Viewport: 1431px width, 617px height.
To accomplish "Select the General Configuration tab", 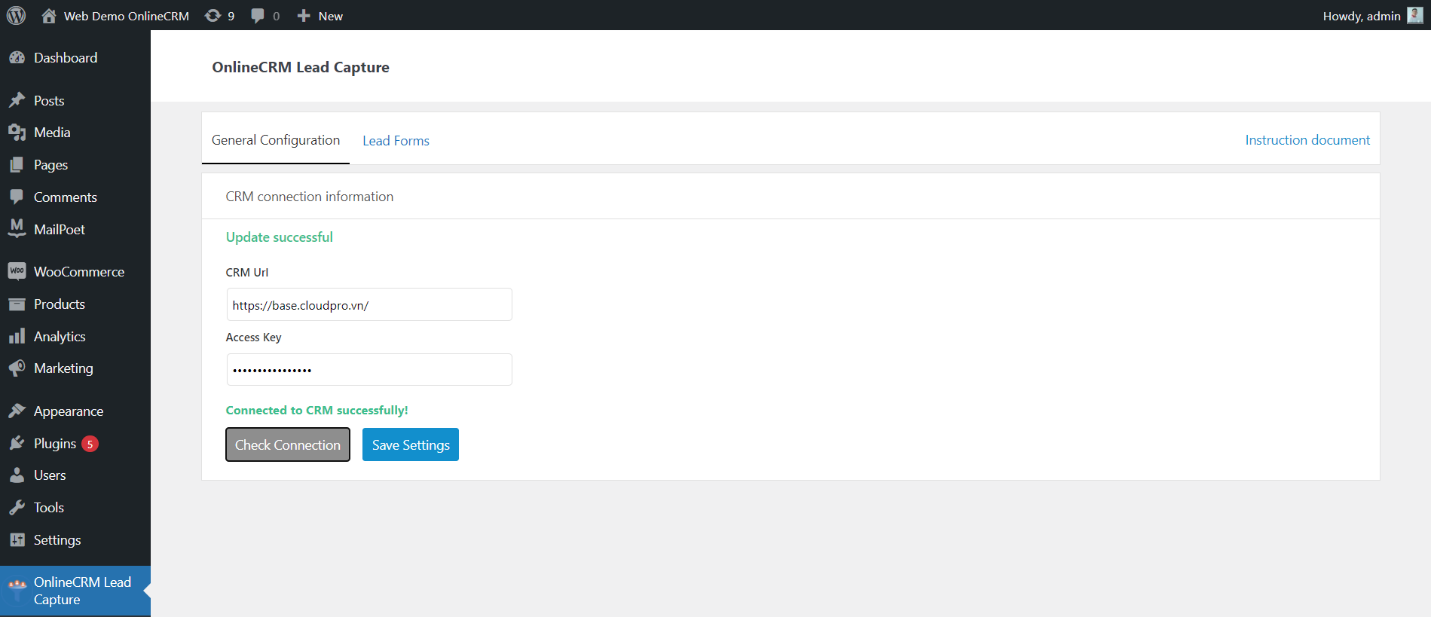I will (275, 140).
